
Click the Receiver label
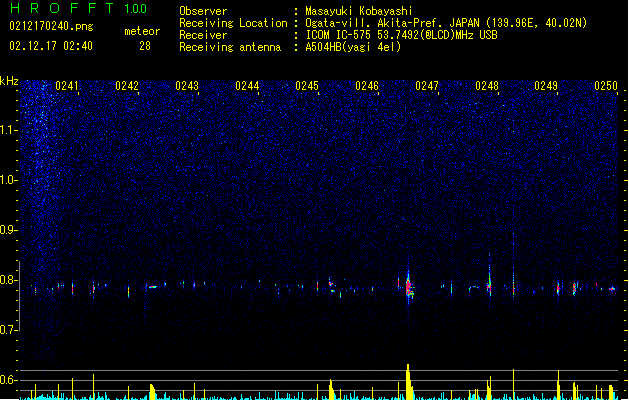203,35
